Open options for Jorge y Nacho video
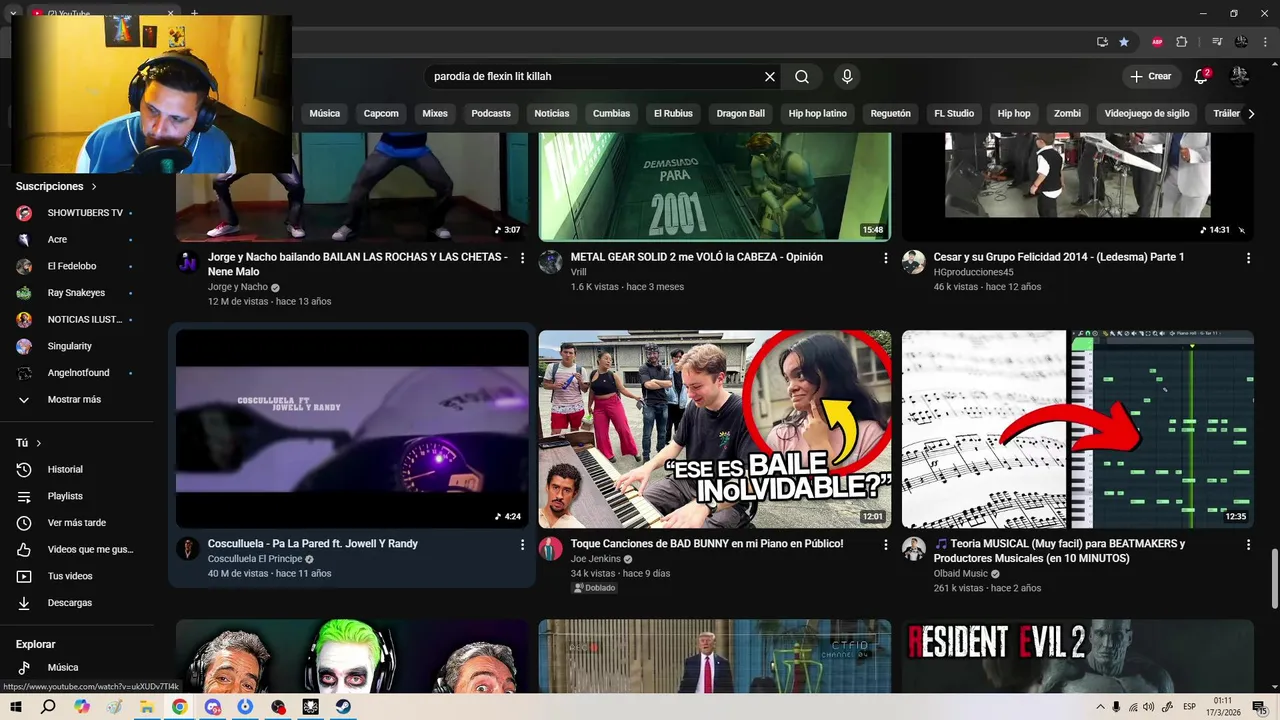 coord(522,258)
